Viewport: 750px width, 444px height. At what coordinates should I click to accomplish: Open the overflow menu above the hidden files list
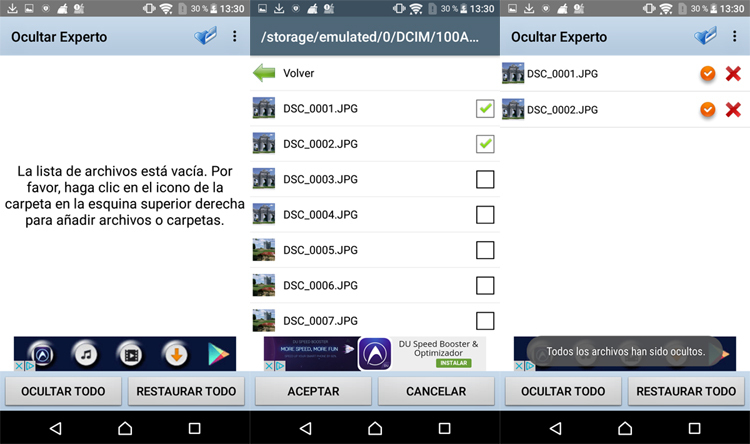tap(735, 37)
